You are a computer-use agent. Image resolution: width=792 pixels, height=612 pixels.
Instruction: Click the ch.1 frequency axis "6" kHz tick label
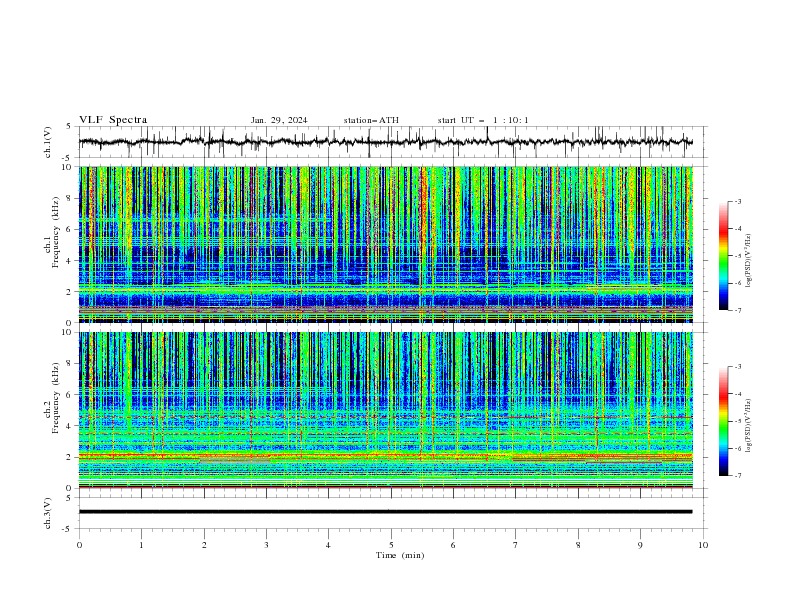click(x=70, y=229)
